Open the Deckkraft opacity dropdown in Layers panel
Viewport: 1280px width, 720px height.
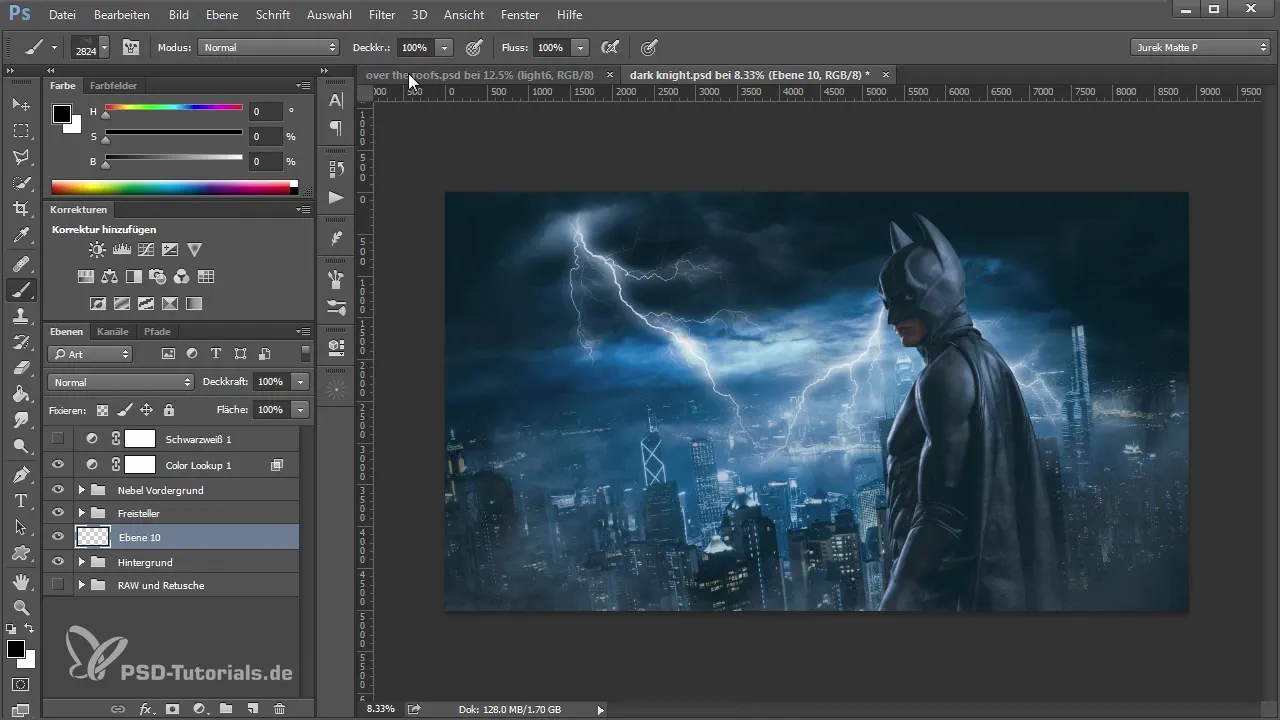point(301,382)
